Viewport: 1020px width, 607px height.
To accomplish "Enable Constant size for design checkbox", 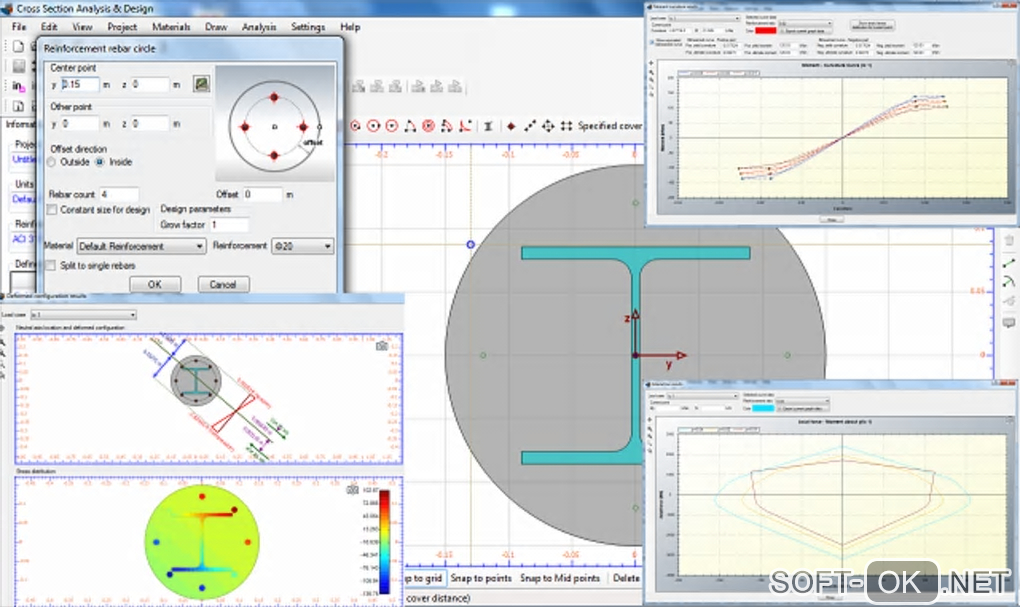I will 52,210.
